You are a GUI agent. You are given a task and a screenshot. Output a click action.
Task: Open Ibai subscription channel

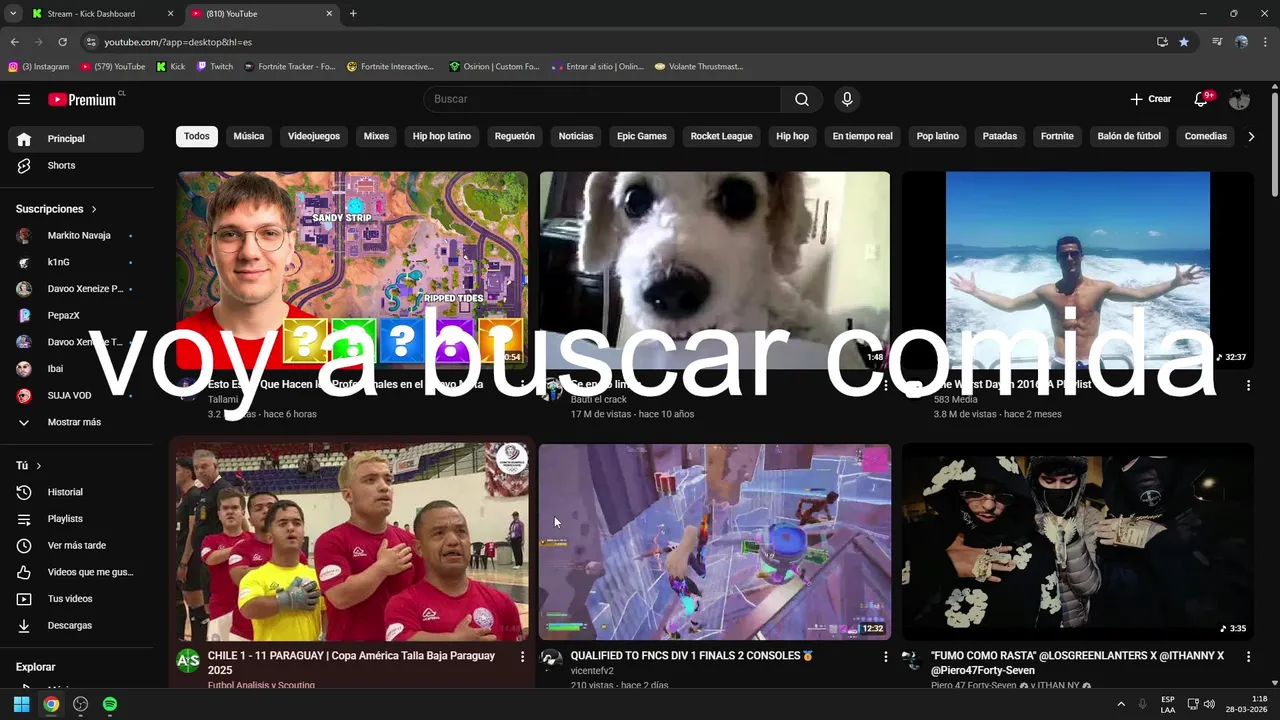click(x=76, y=369)
